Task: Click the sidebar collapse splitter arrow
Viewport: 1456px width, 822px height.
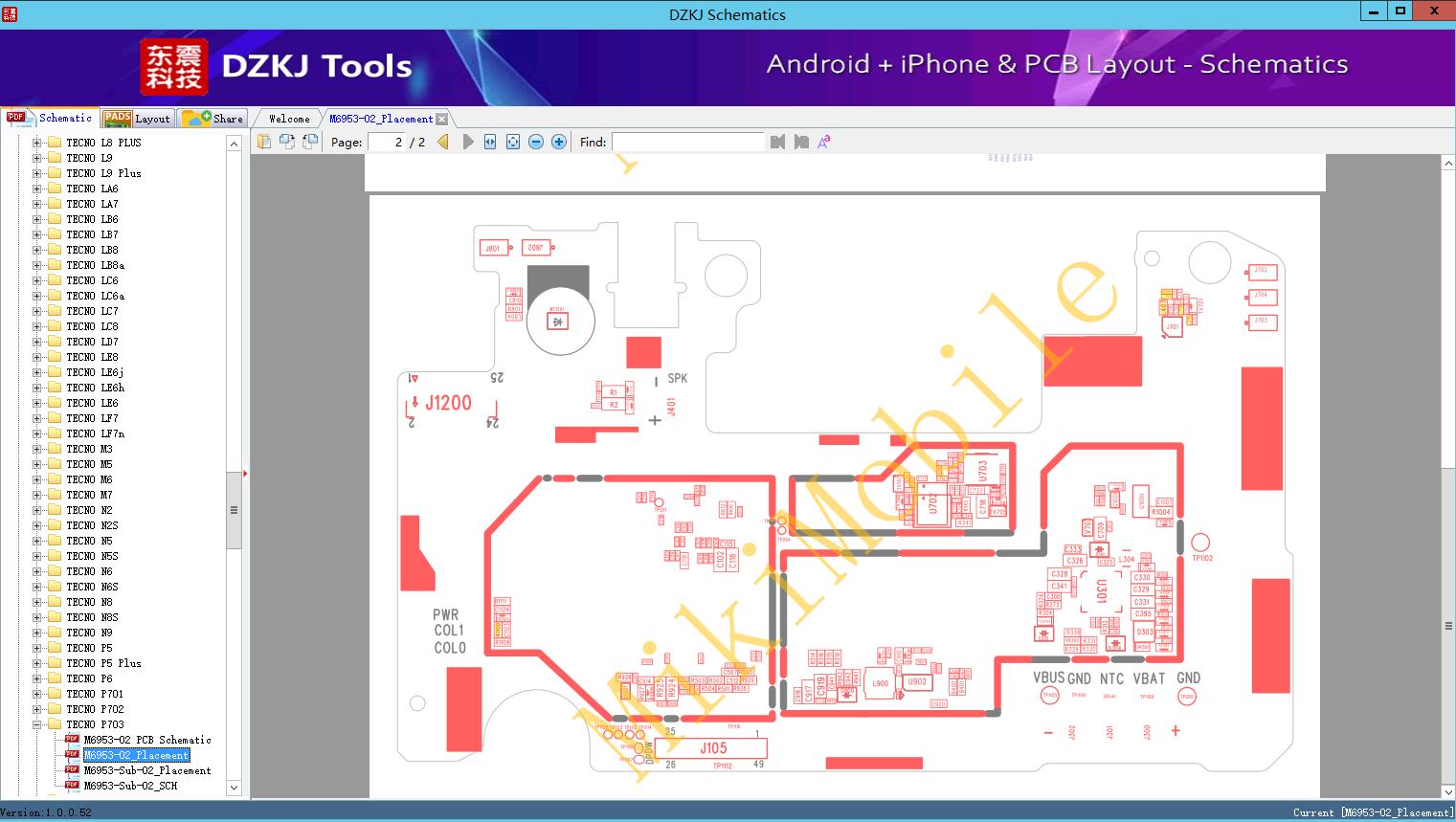Action: 246,473
